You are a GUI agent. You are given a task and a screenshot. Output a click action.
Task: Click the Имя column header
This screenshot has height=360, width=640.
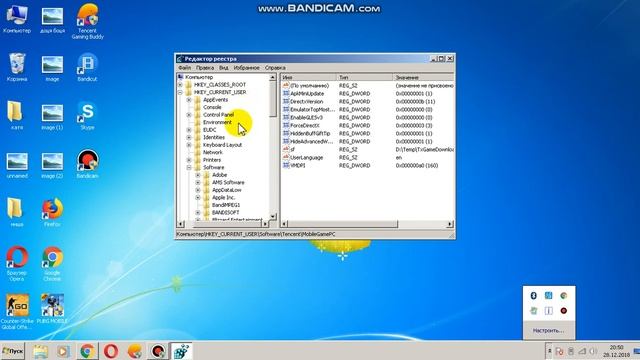tap(309, 77)
